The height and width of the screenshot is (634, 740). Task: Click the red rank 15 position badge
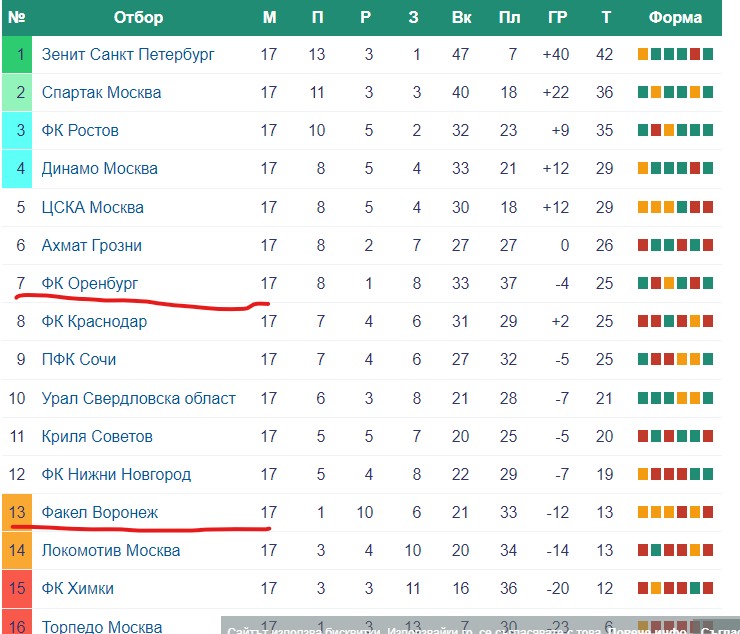click(17, 588)
